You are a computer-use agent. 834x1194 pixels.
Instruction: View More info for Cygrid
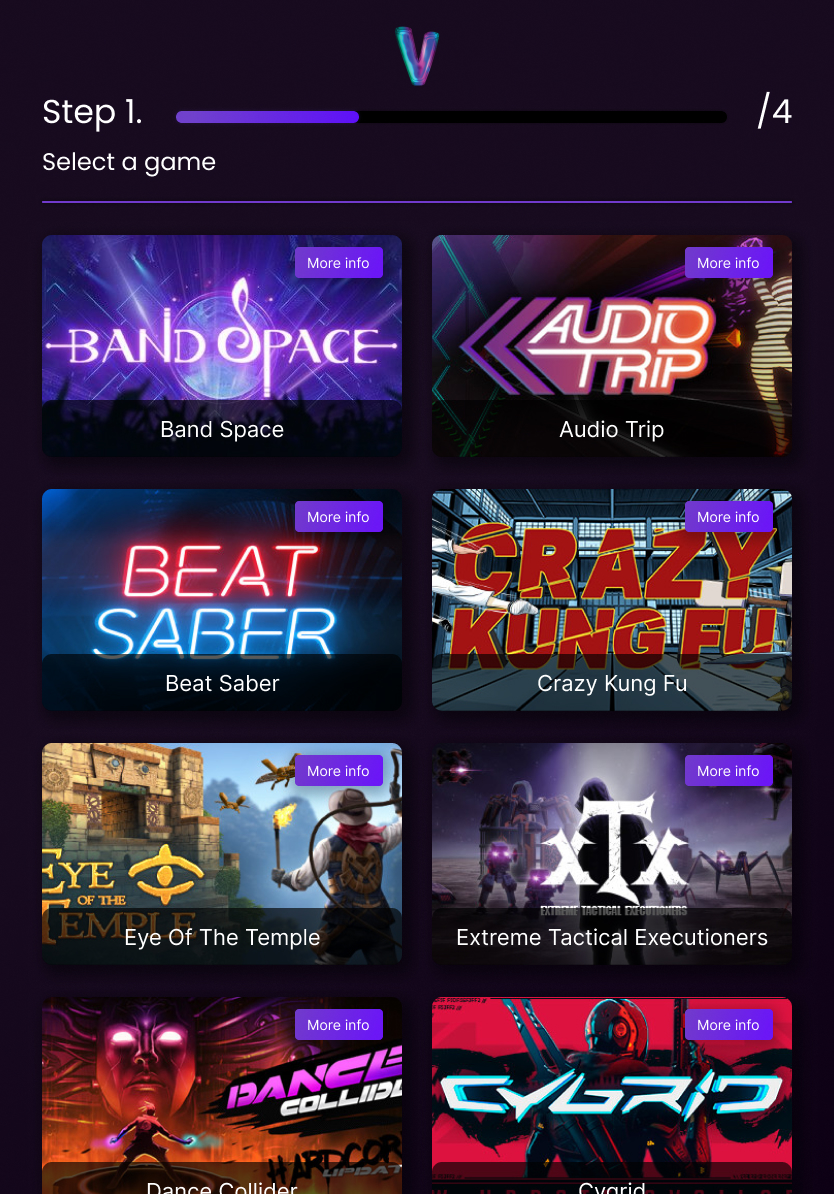click(728, 1025)
